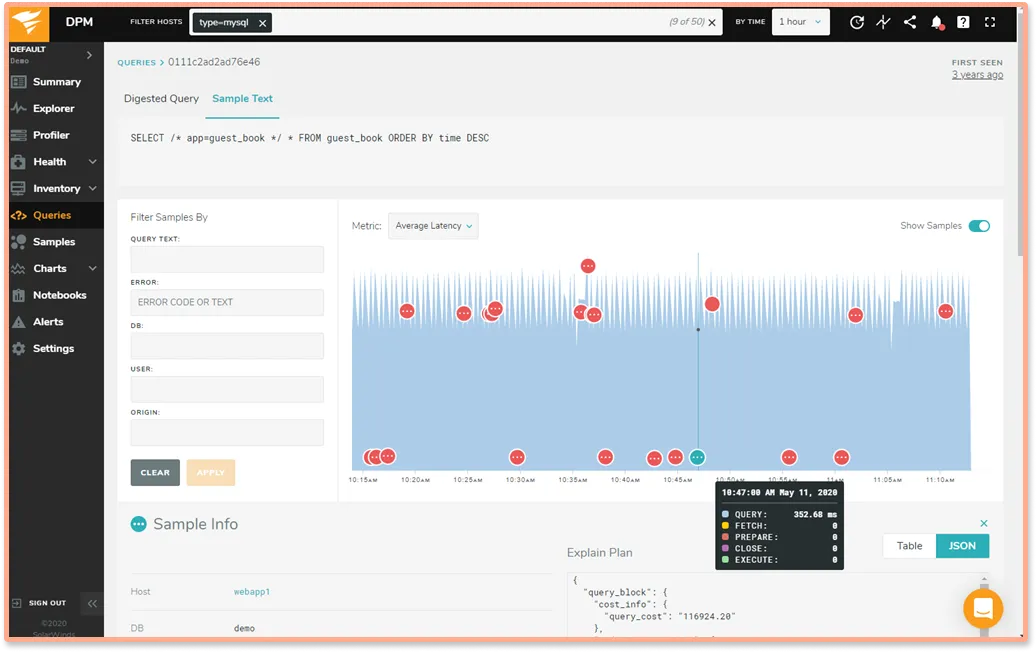Switch to the Digested Query tab
This screenshot has height=652, width=1036.
pos(161,98)
